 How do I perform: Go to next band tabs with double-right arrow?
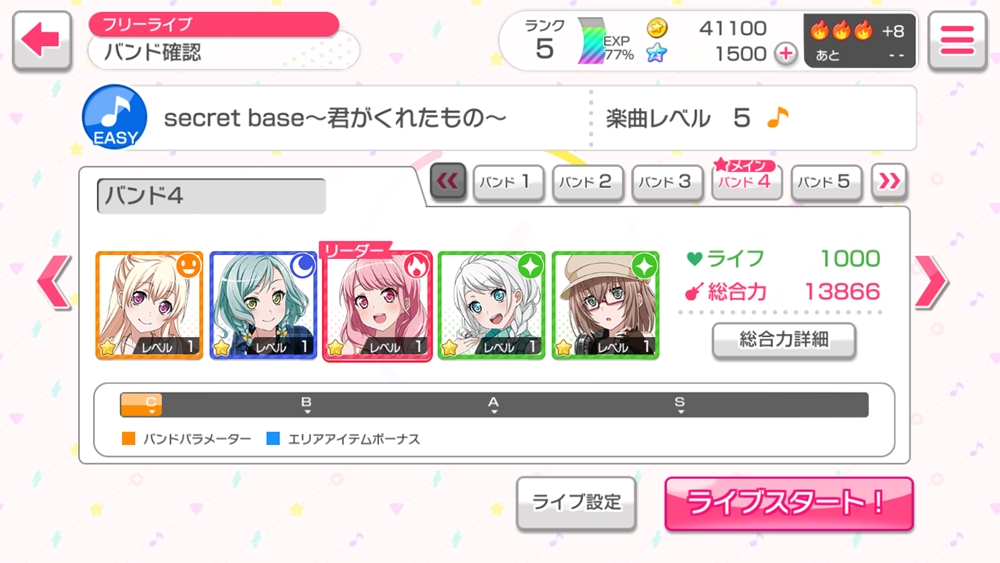[x=889, y=182]
